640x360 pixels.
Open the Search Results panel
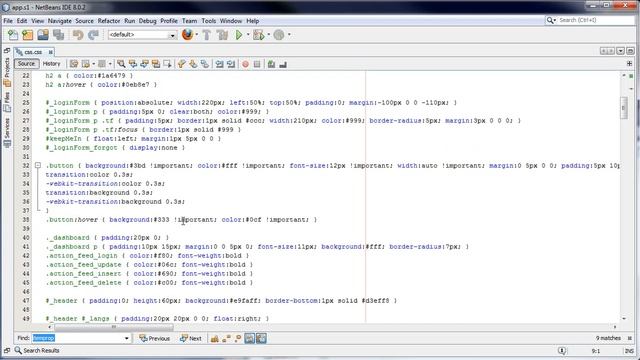pos(37,351)
